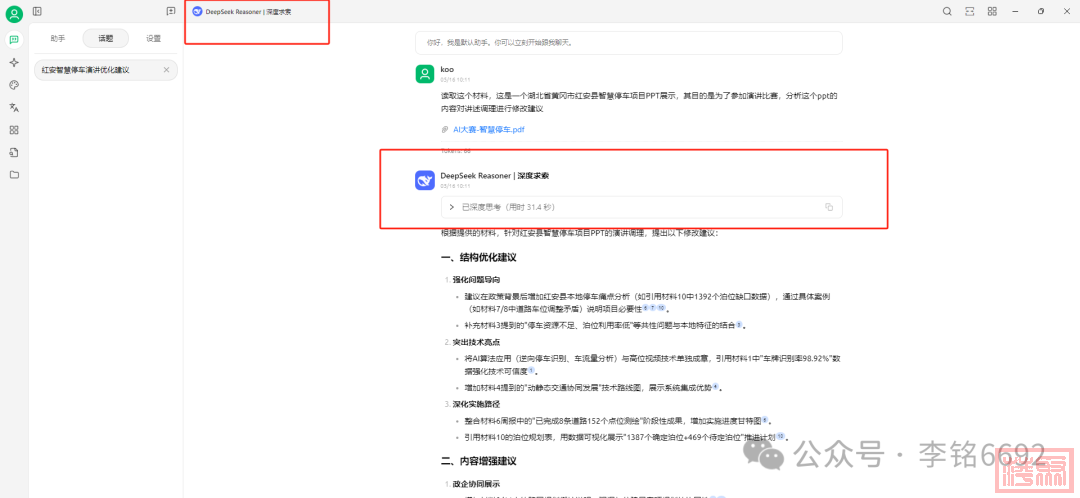The width and height of the screenshot is (1080, 498).
Task: Open the knowledge base document icon in sidebar
Action: [x=14, y=152]
